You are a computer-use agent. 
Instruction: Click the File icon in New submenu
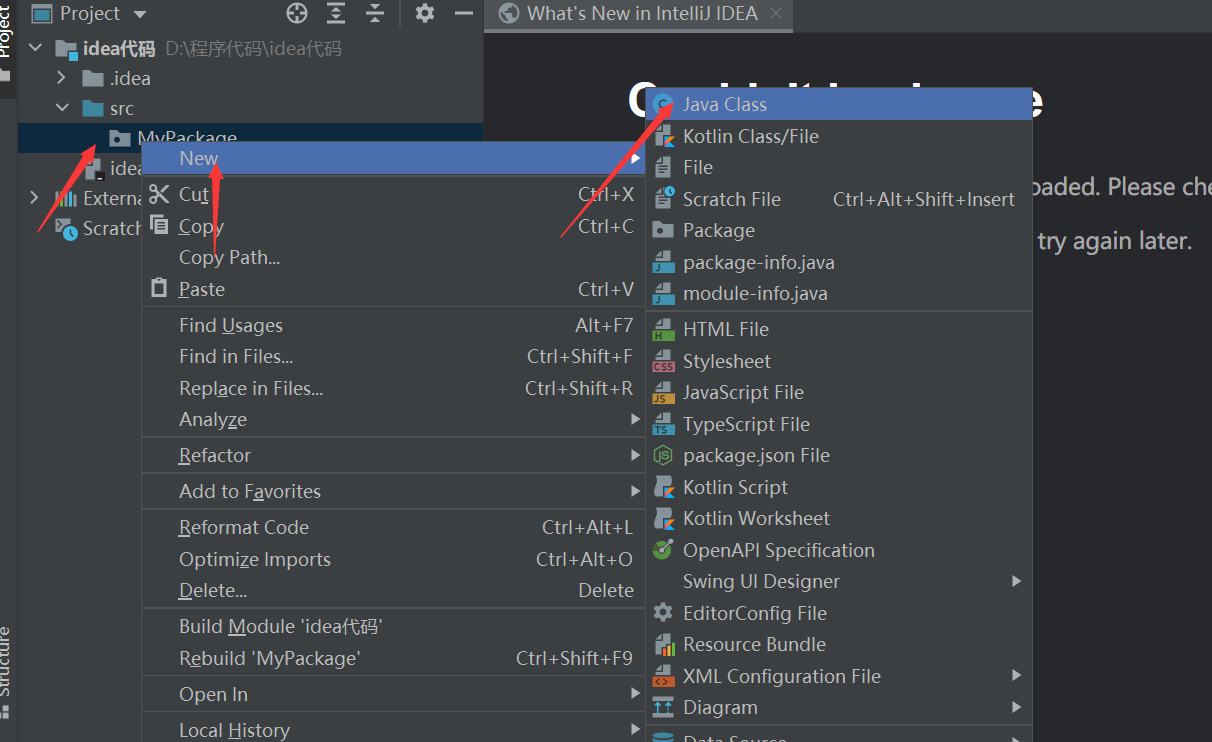coord(663,167)
